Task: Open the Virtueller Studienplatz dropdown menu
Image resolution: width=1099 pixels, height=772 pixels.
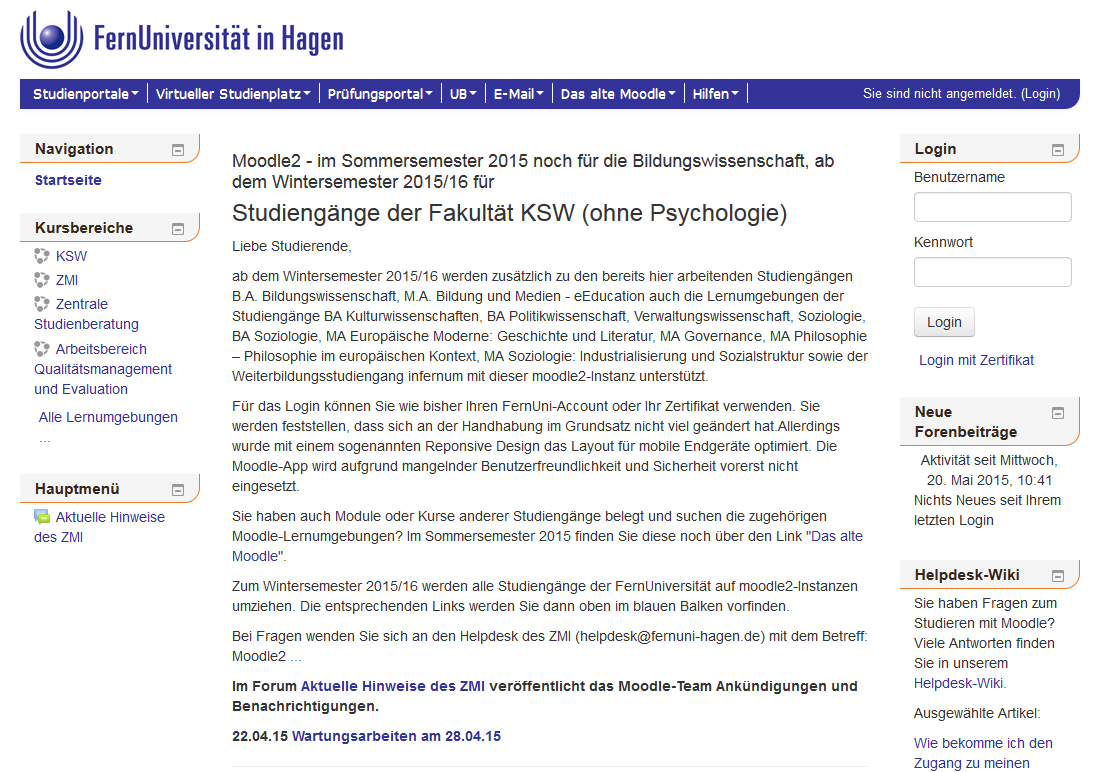Action: click(233, 94)
